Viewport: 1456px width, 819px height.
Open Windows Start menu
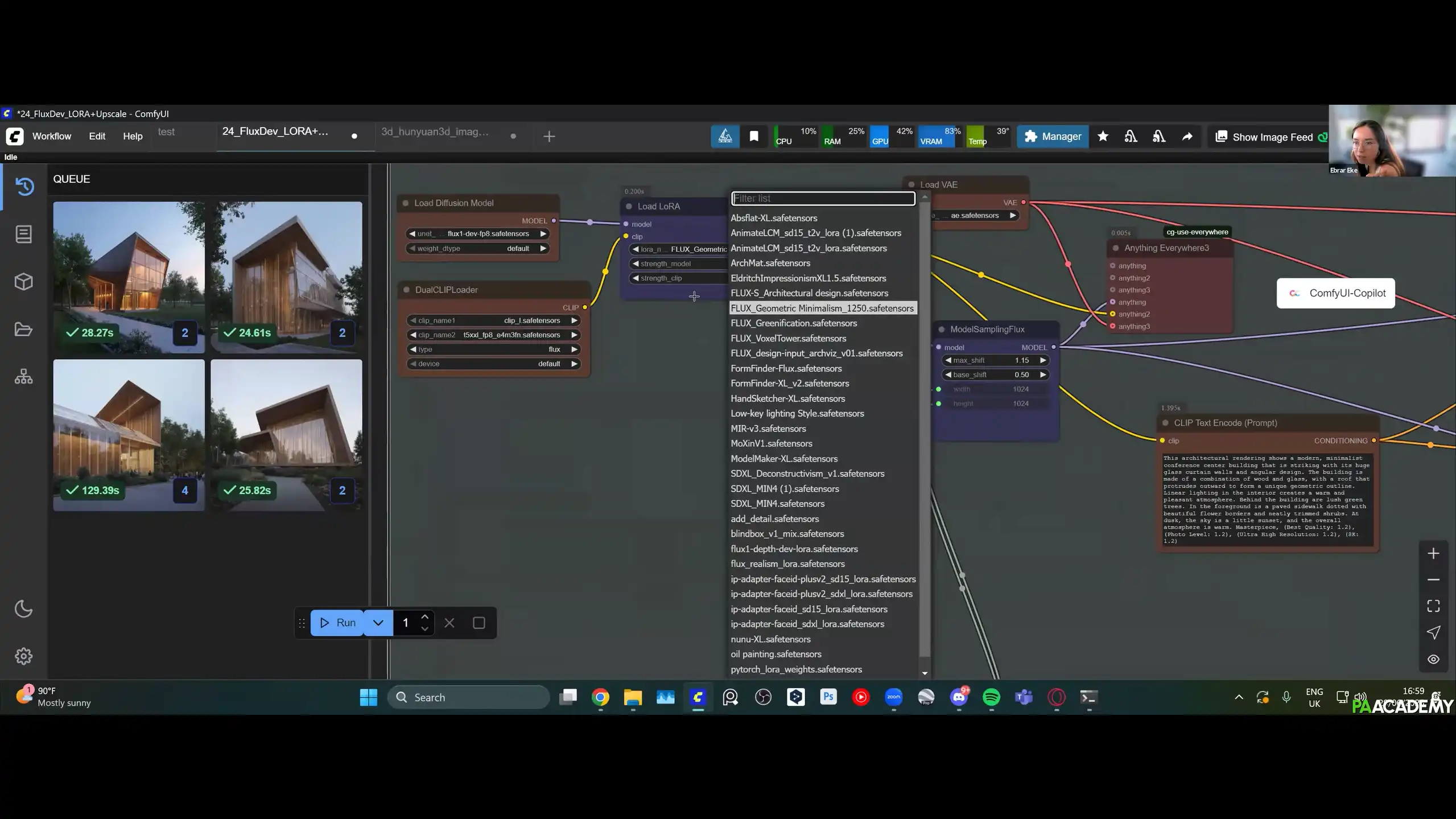pos(369,698)
